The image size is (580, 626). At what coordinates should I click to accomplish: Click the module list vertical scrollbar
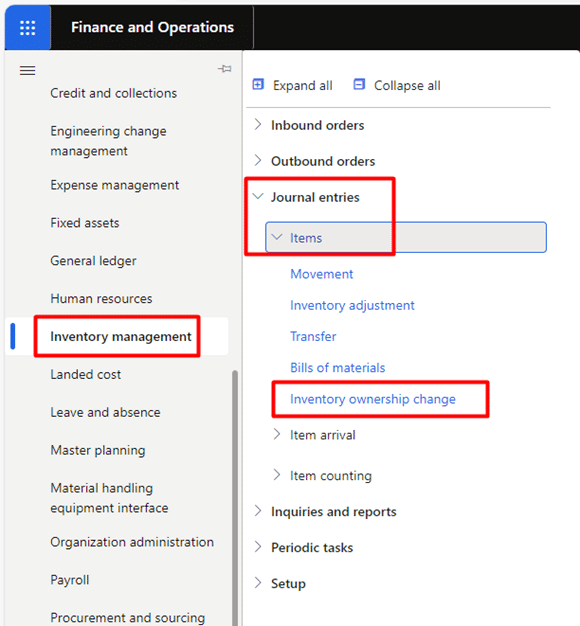[235, 497]
